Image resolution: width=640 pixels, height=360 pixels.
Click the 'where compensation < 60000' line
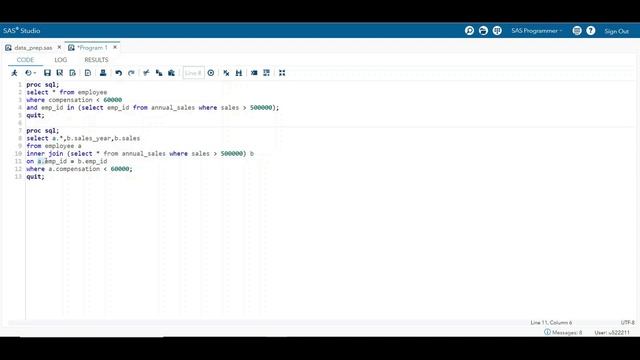74,100
